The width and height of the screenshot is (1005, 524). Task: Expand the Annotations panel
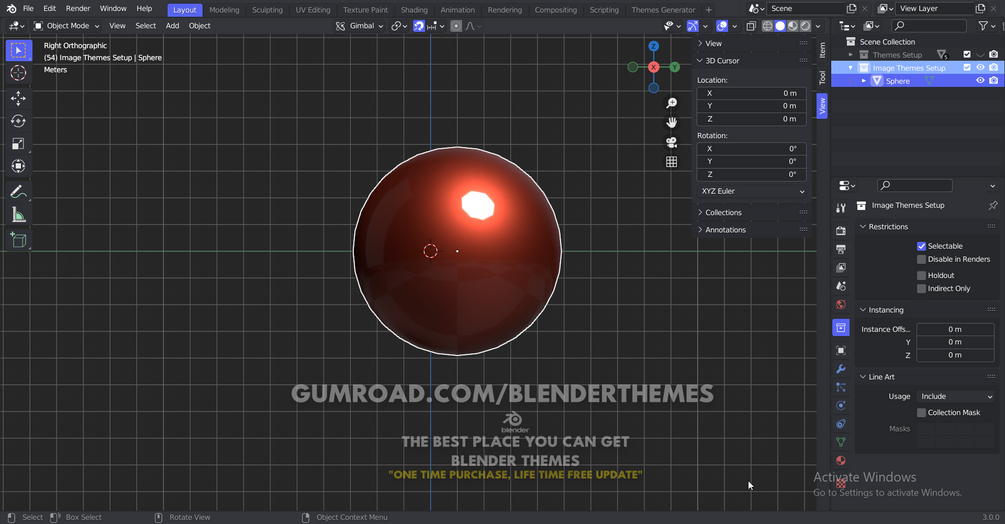pyautogui.click(x=700, y=230)
